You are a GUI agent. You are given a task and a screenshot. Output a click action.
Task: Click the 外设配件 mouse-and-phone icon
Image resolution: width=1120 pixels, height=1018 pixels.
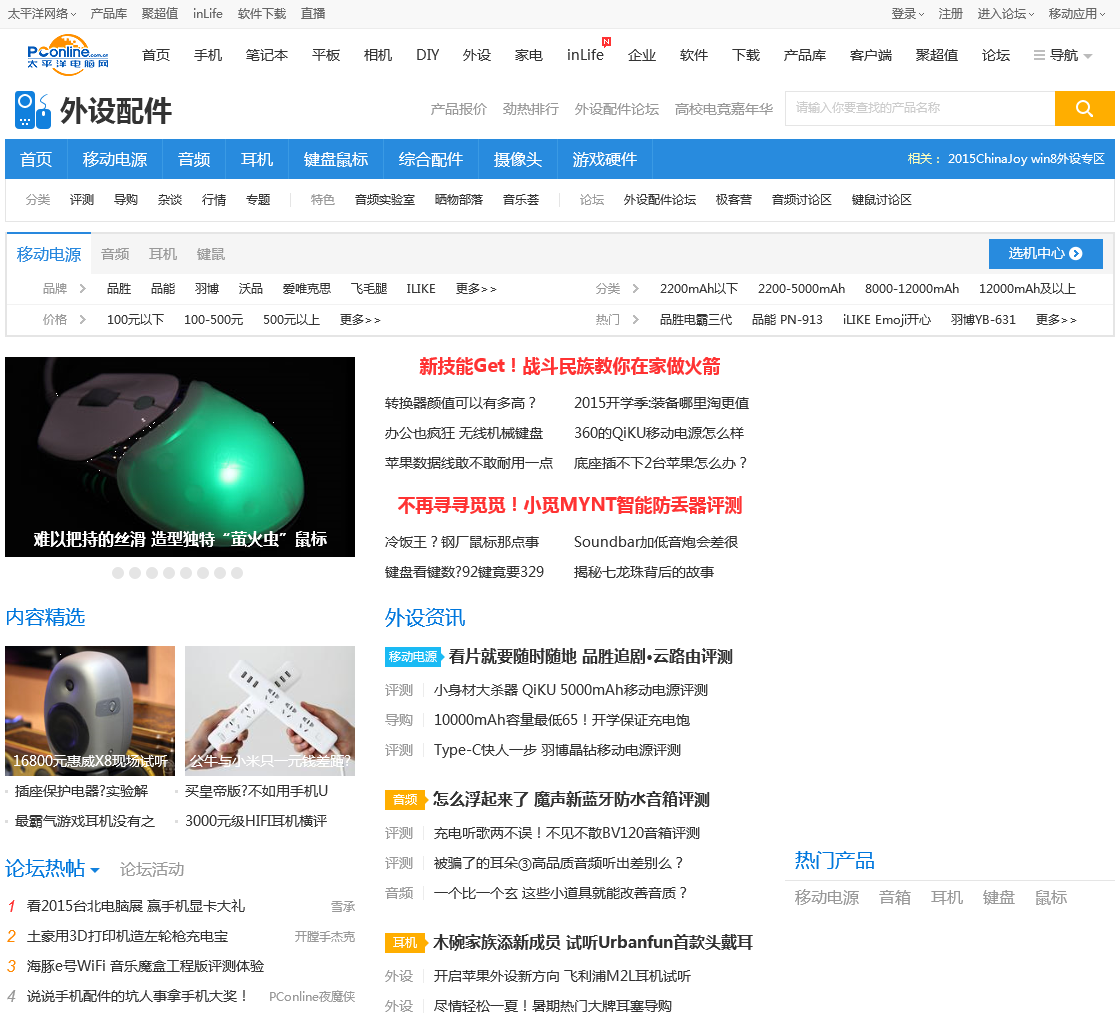click(x=32, y=111)
